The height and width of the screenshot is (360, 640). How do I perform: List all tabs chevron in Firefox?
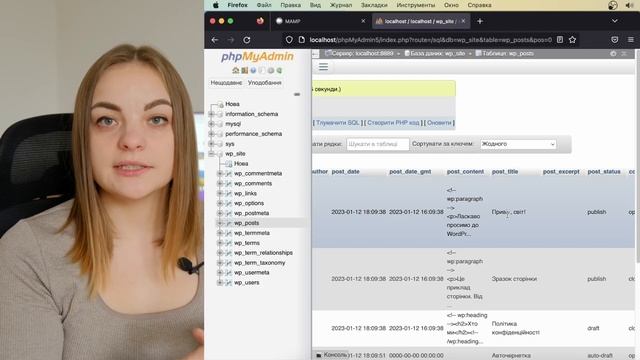coord(615,21)
